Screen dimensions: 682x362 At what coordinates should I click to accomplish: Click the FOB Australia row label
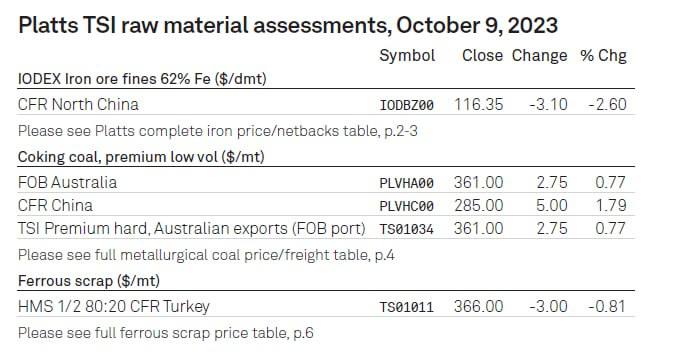(x=67, y=182)
